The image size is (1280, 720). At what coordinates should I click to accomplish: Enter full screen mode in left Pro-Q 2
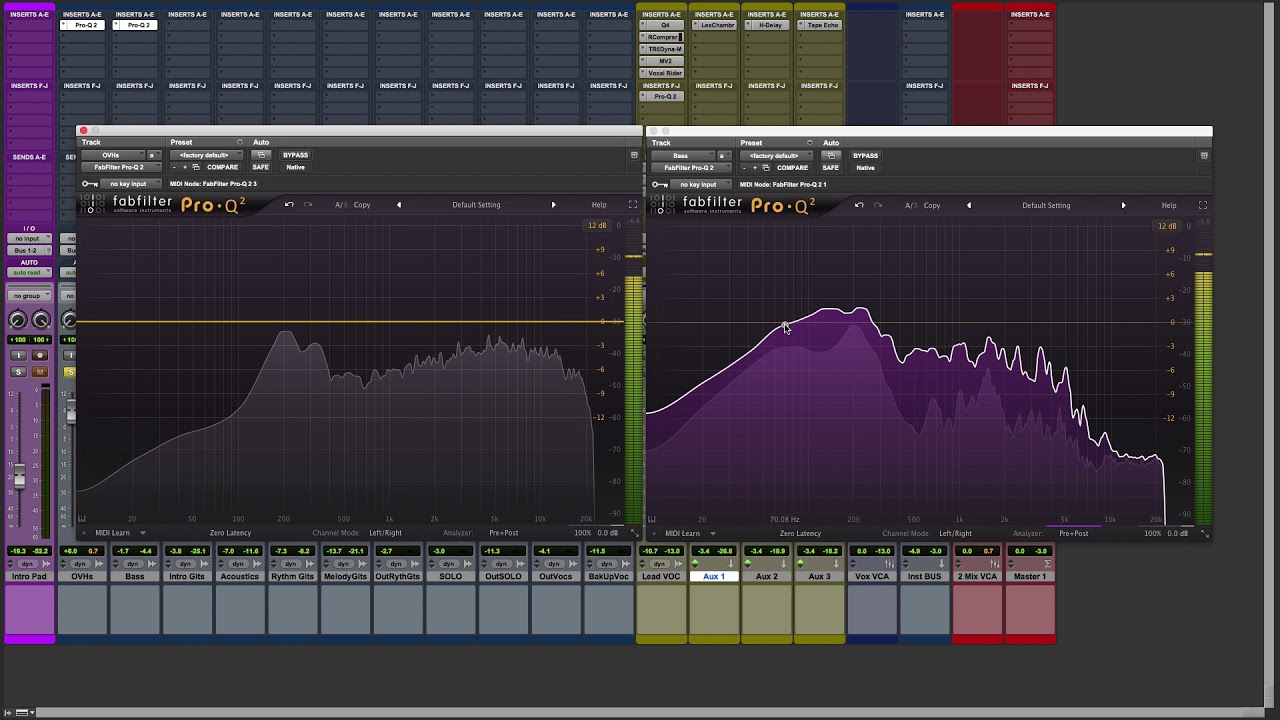click(633, 205)
